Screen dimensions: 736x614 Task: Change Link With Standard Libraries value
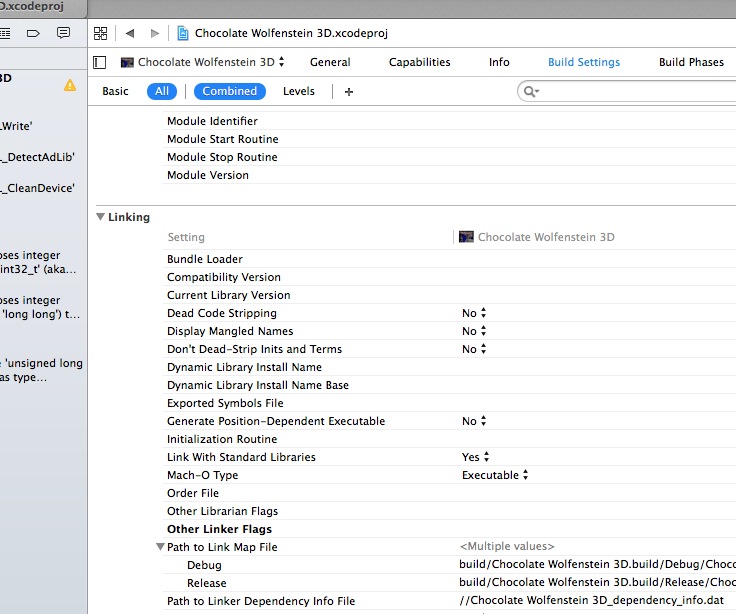(x=475, y=457)
